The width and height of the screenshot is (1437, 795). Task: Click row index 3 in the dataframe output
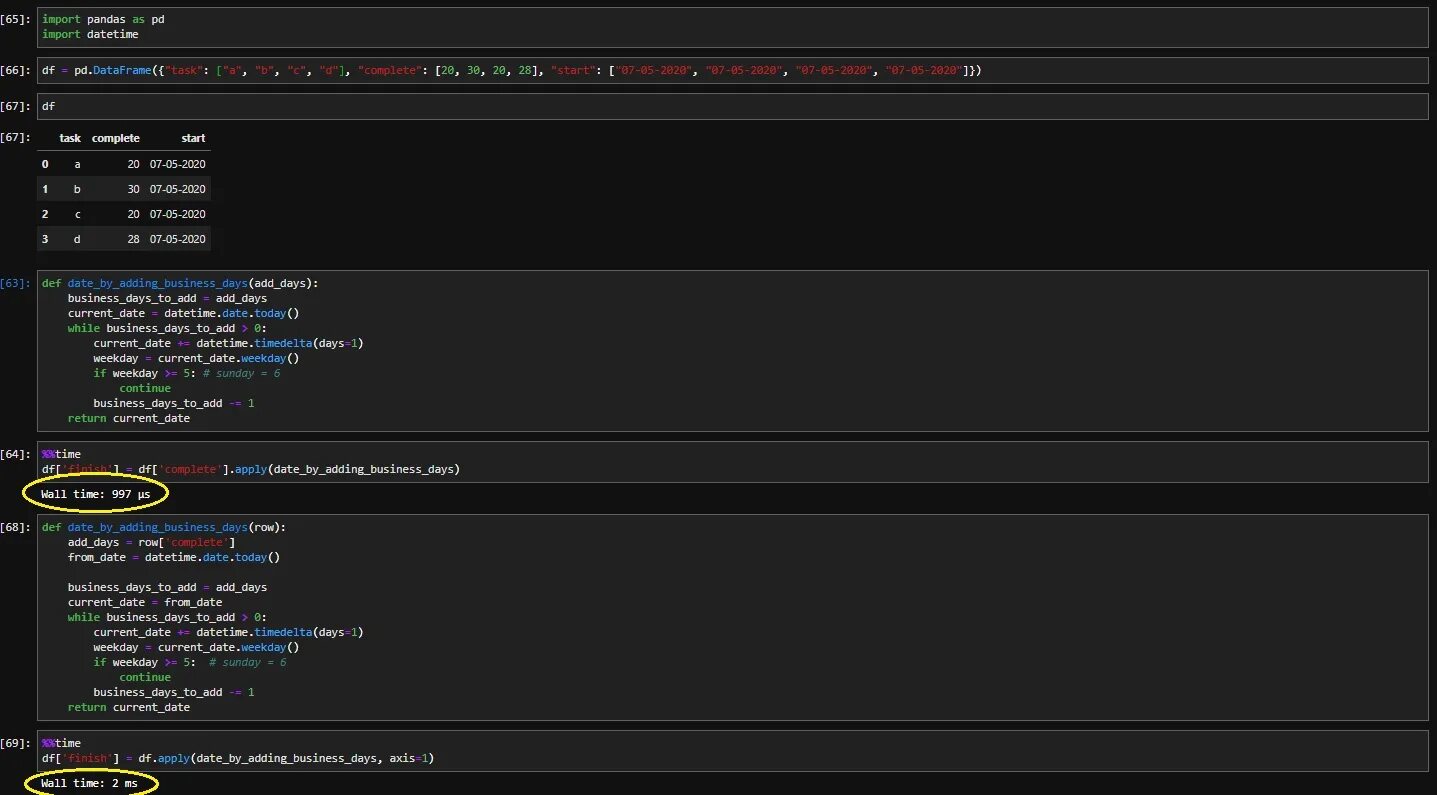45,239
